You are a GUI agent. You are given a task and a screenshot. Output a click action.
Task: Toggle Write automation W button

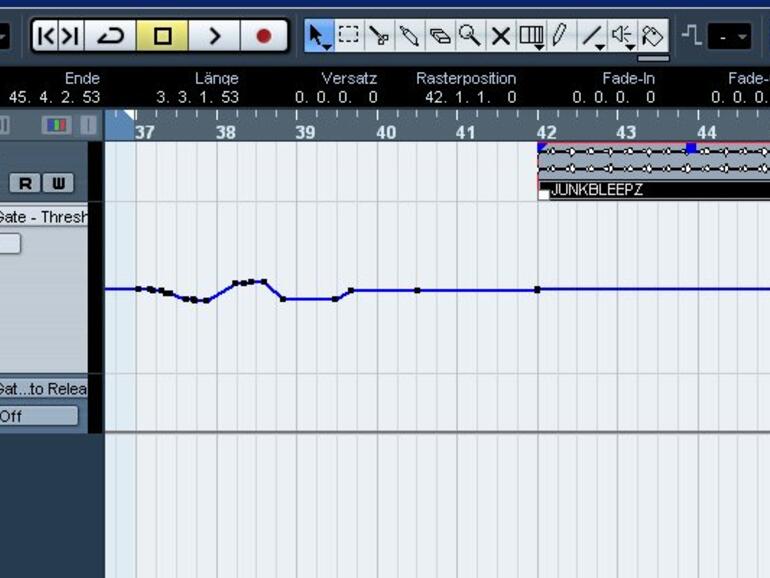pyautogui.click(x=58, y=183)
